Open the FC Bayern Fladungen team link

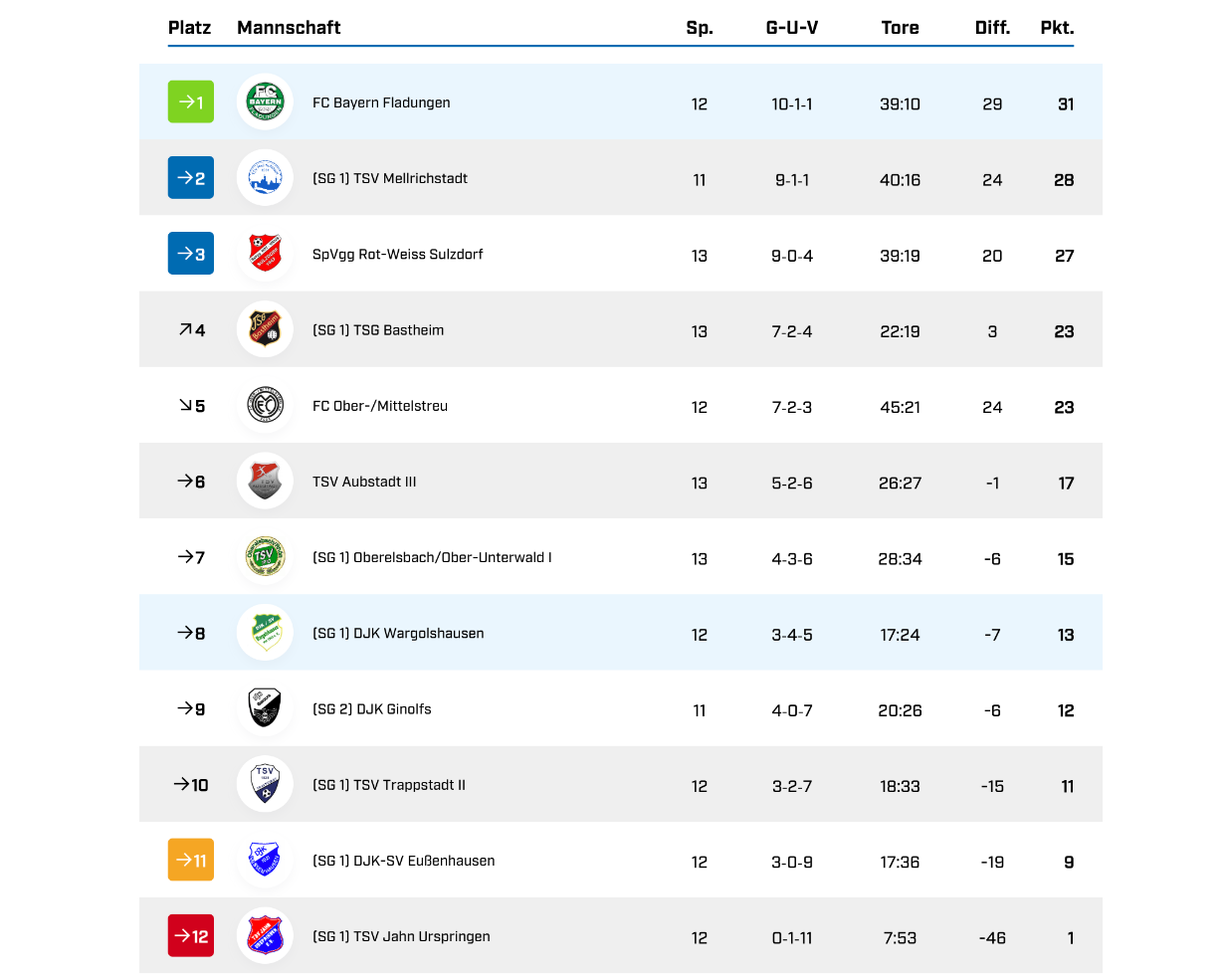click(x=381, y=102)
